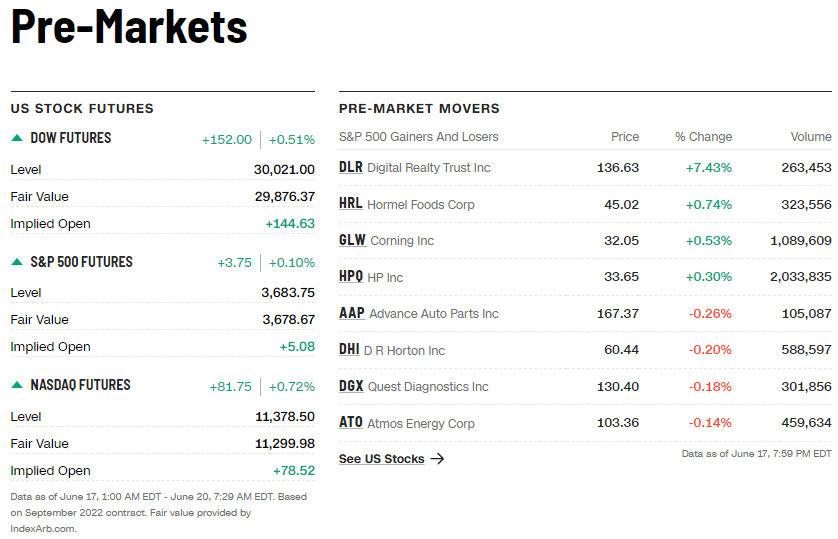
Task: Click the green triangle beside Dow Futures
Action: [17, 138]
